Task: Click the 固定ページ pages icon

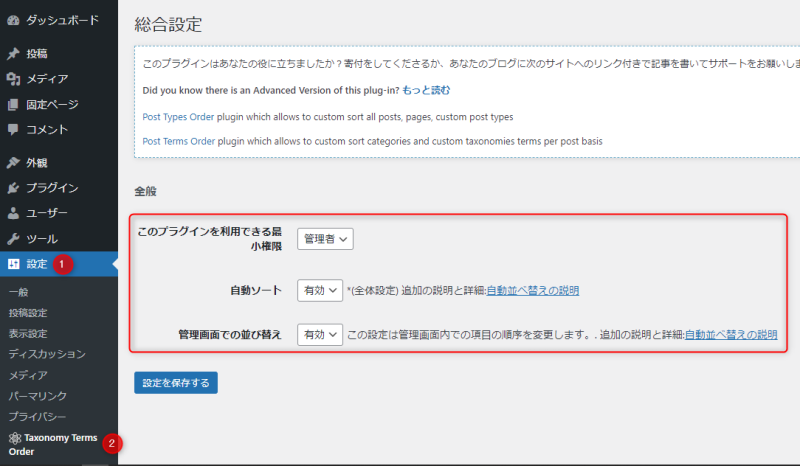Action: click(x=13, y=104)
